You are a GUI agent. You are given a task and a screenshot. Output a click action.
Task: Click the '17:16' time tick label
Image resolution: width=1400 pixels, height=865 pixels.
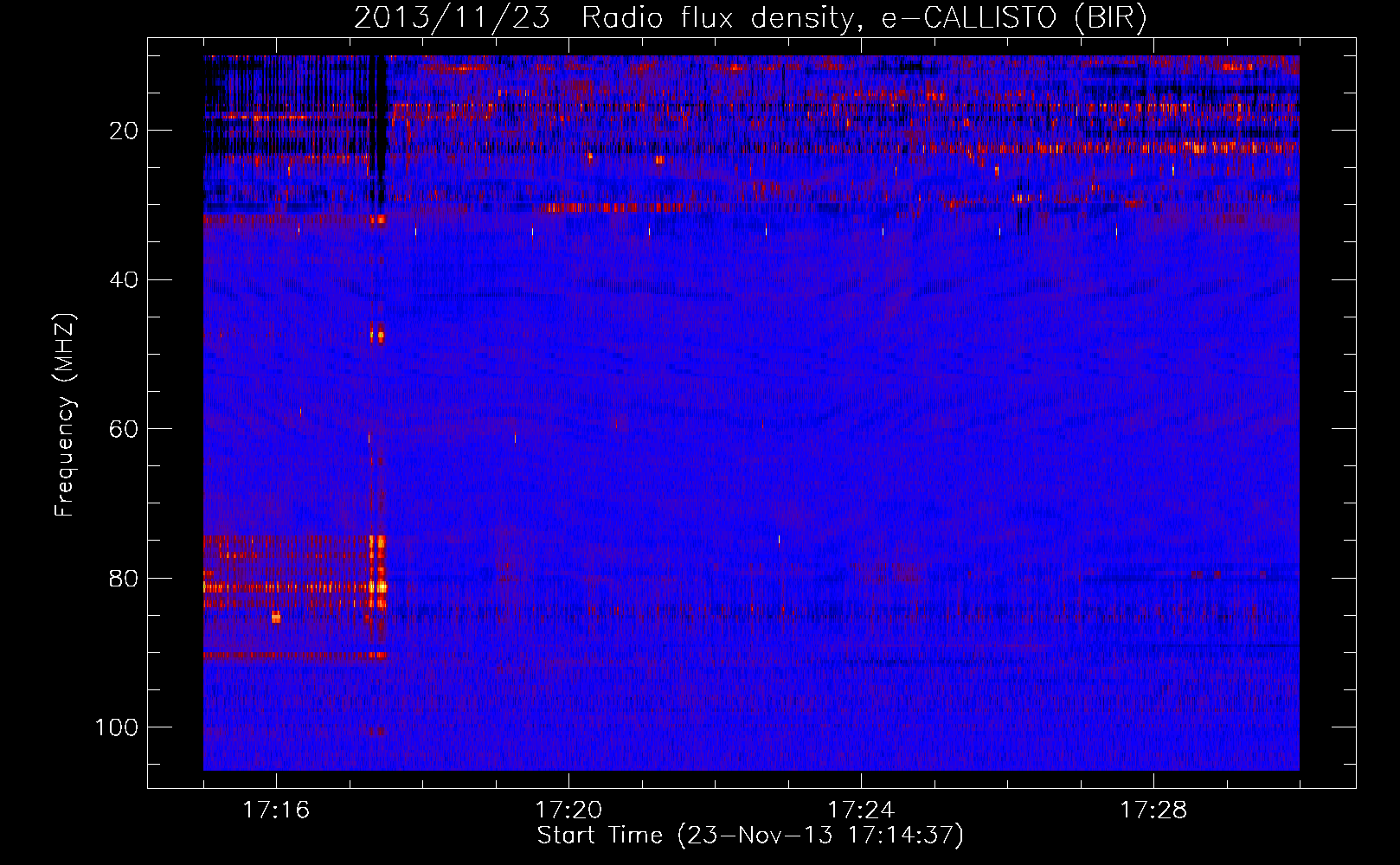click(276, 811)
